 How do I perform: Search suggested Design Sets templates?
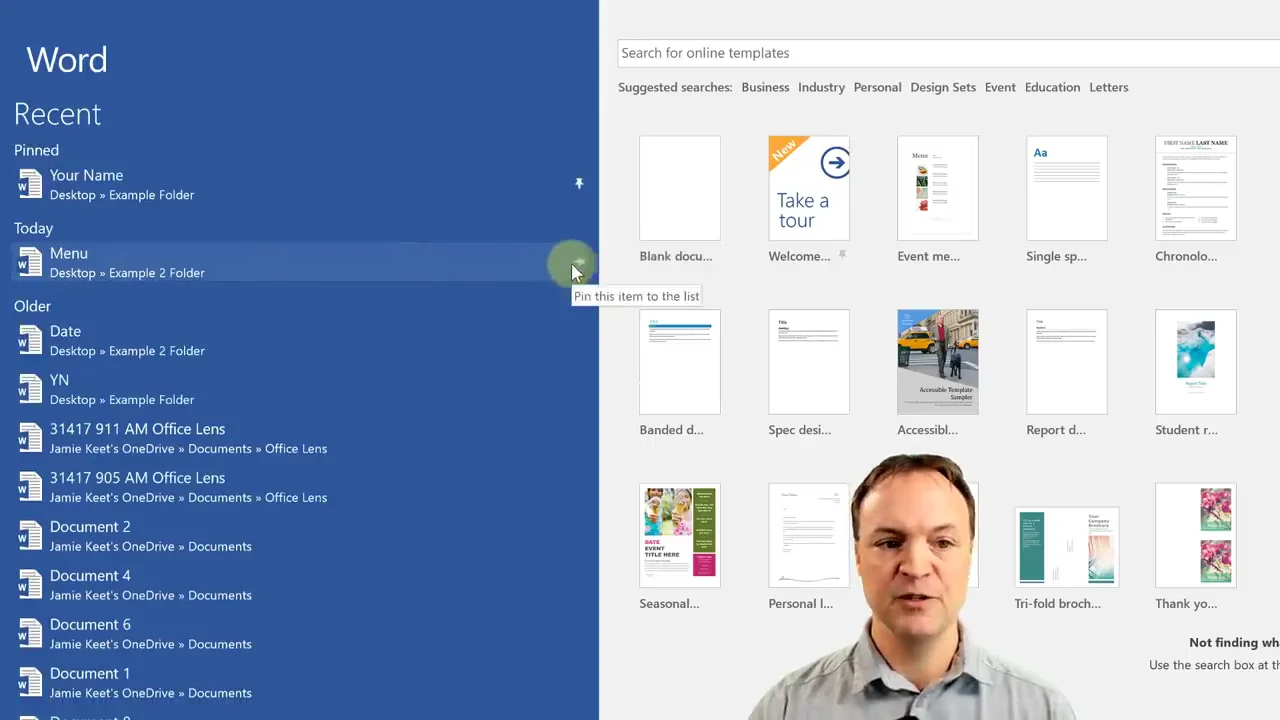pos(943,87)
